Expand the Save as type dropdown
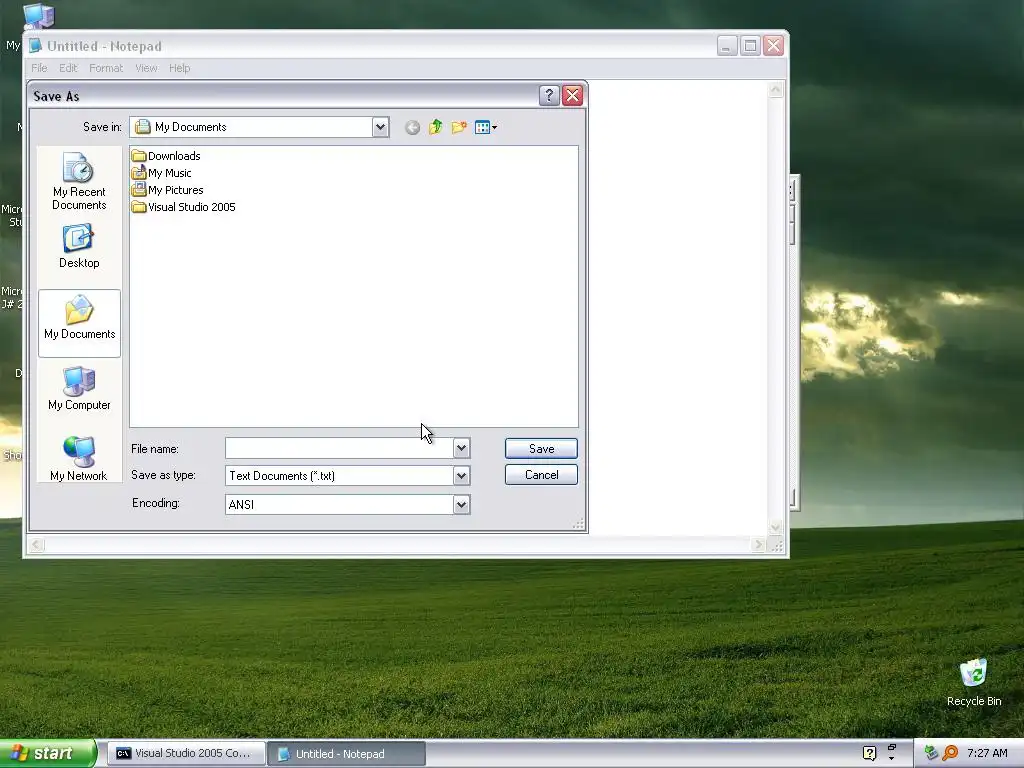Image resolution: width=1024 pixels, height=768 pixels. click(461, 475)
